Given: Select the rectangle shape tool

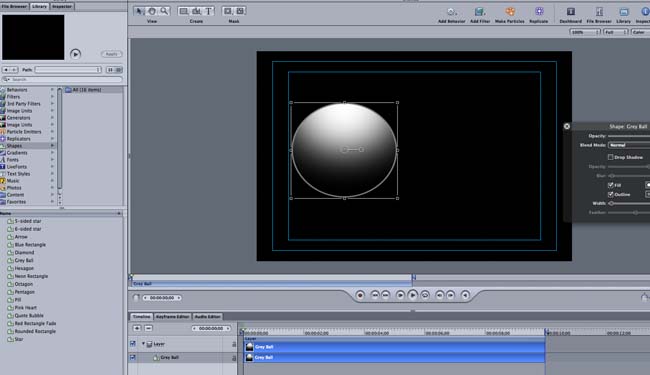Looking at the screenshot, I should (x=184, y=11).
